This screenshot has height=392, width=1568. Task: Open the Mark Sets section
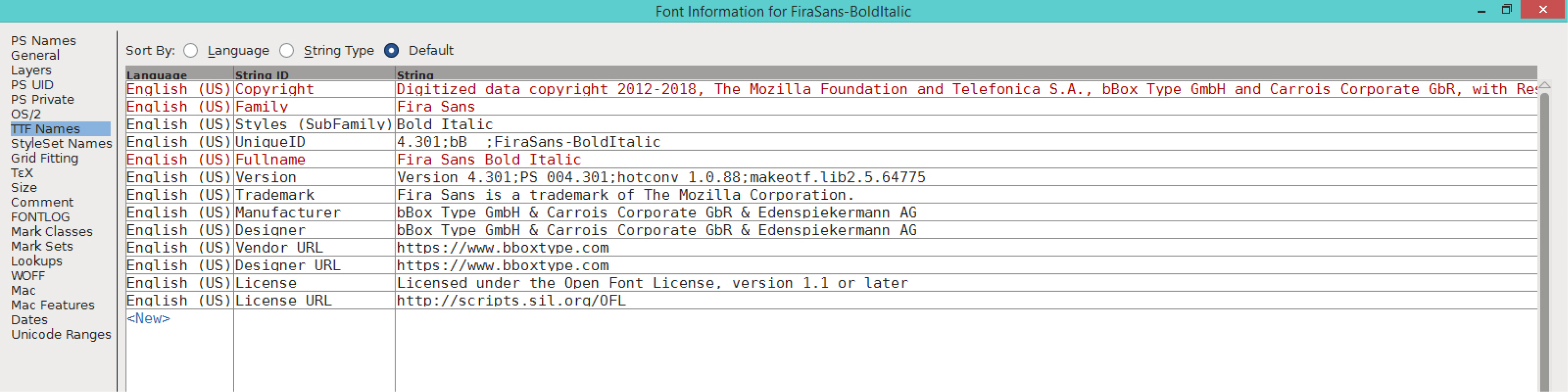(42, 246)
